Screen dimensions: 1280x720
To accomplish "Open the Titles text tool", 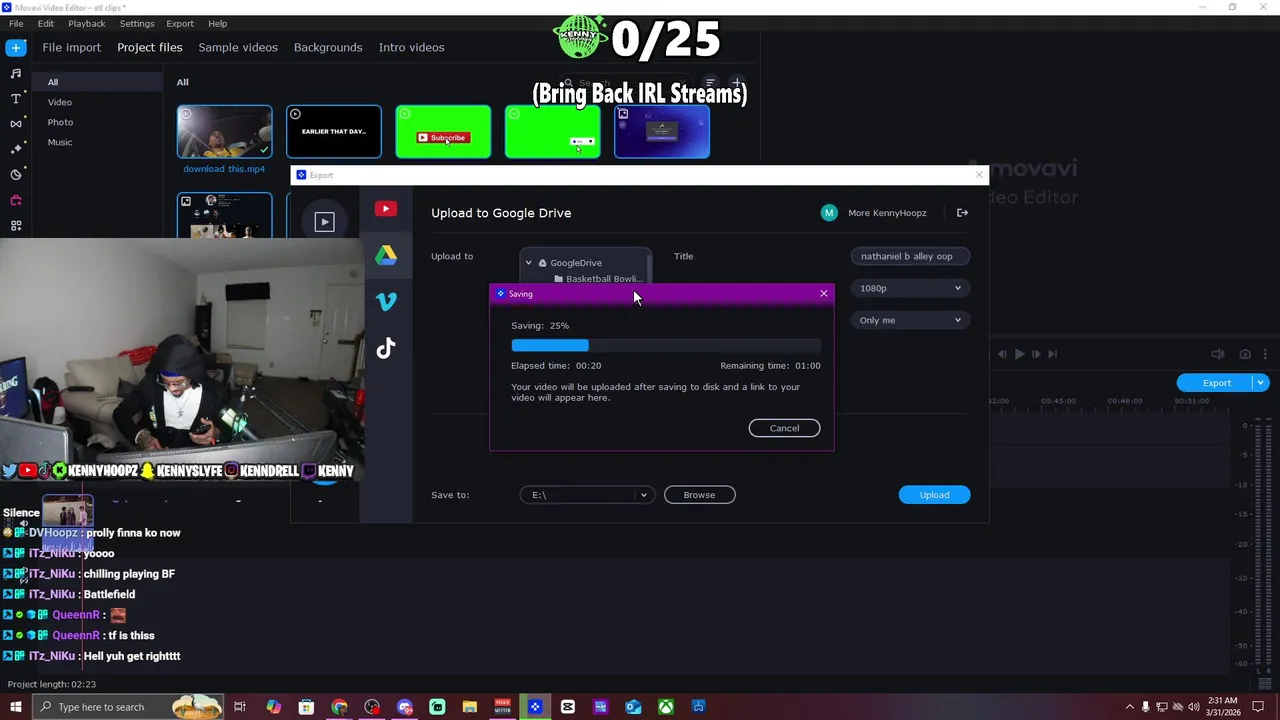I will coord(16,98).
